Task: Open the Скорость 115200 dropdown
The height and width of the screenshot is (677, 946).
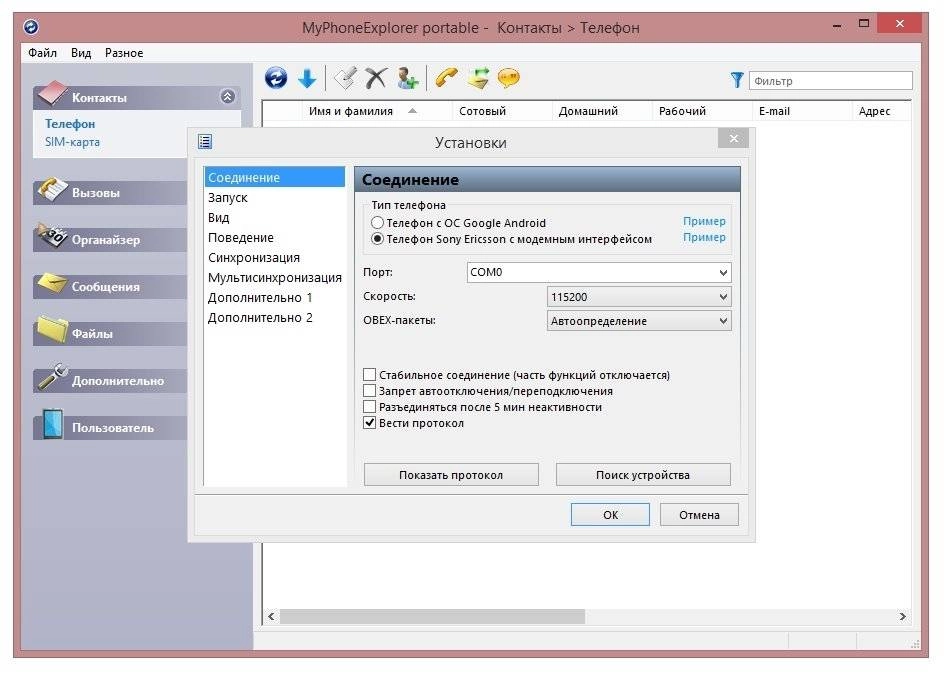Action: pyautogui.click(x=640, y=297)
